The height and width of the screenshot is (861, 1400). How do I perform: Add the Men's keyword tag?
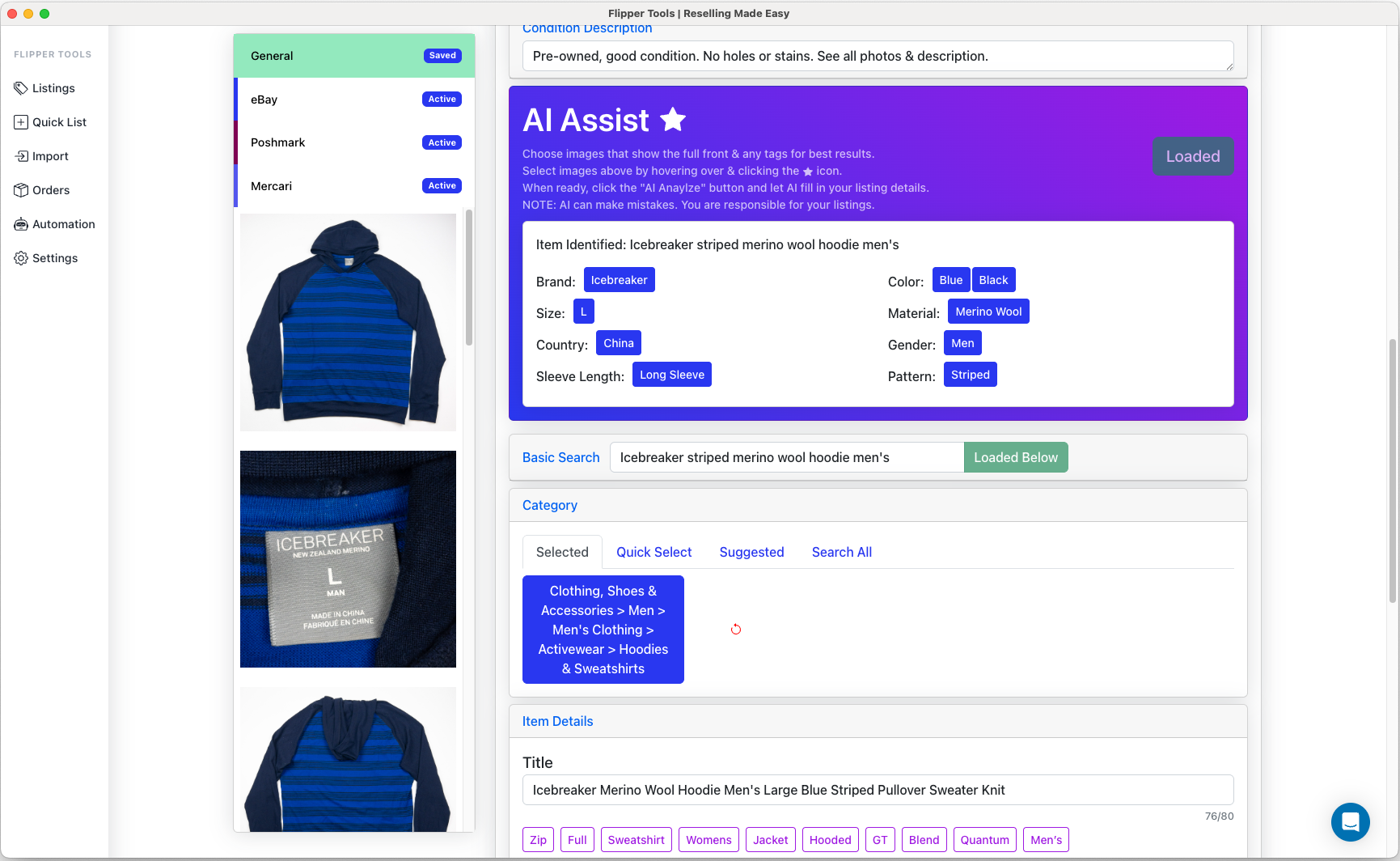pyautogui.click(x=1046, y=840)
